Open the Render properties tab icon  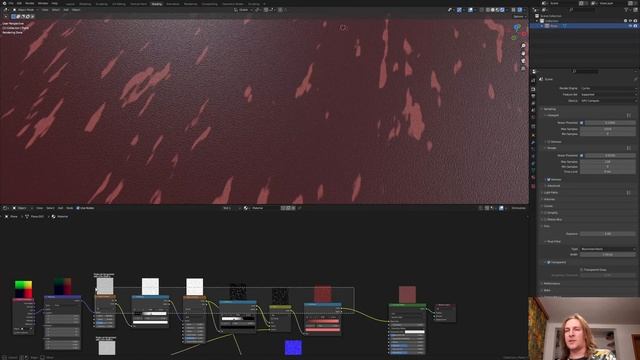click(x=533, y=89)
